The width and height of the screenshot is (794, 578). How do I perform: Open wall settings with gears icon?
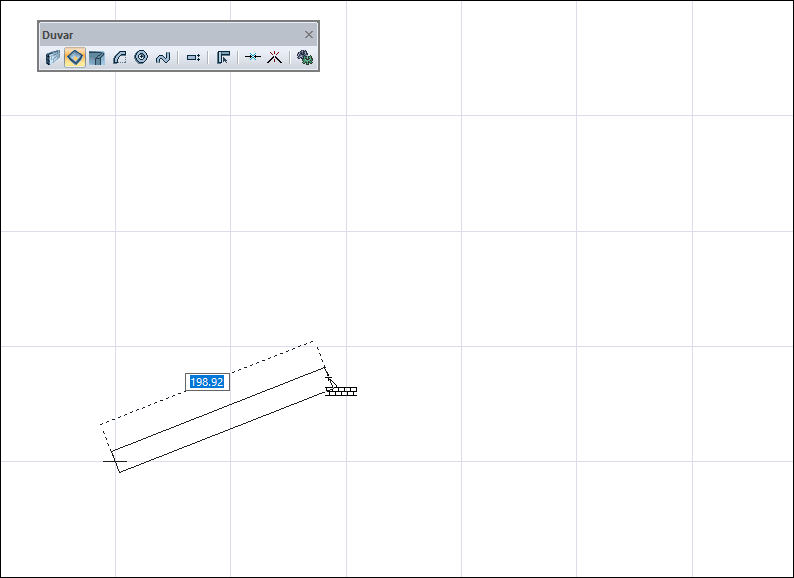point(304,57)
